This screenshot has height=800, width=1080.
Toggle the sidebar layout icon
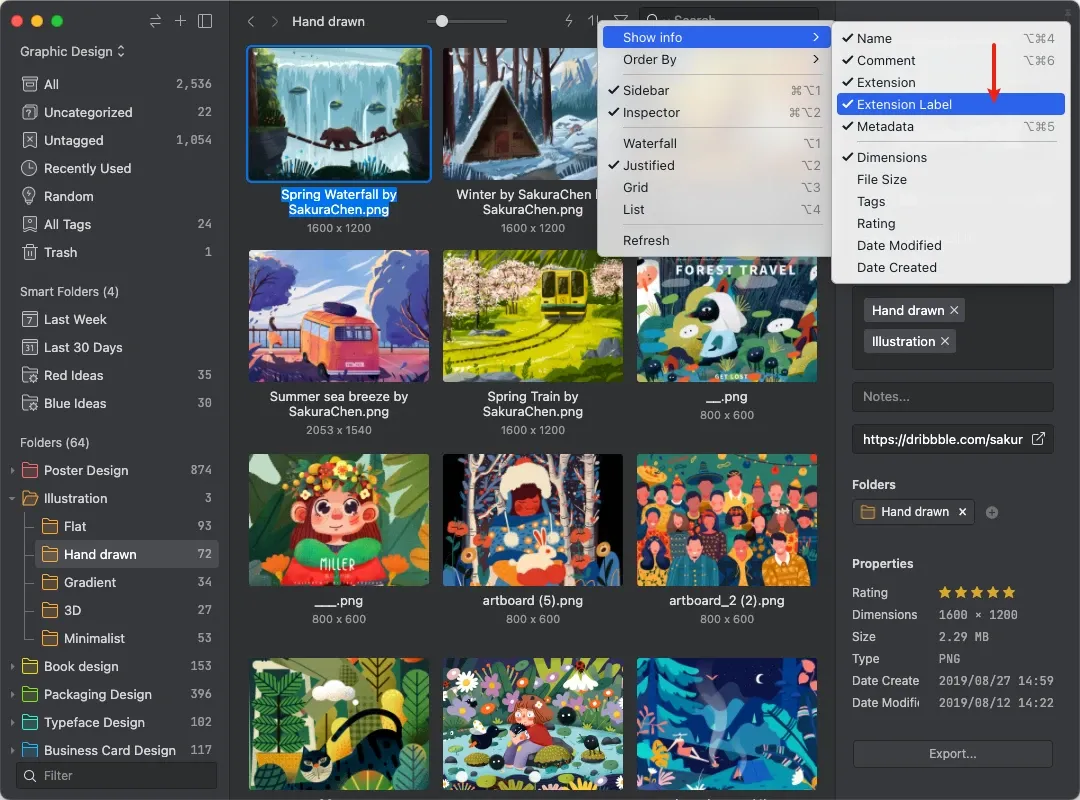pos(205,21)
